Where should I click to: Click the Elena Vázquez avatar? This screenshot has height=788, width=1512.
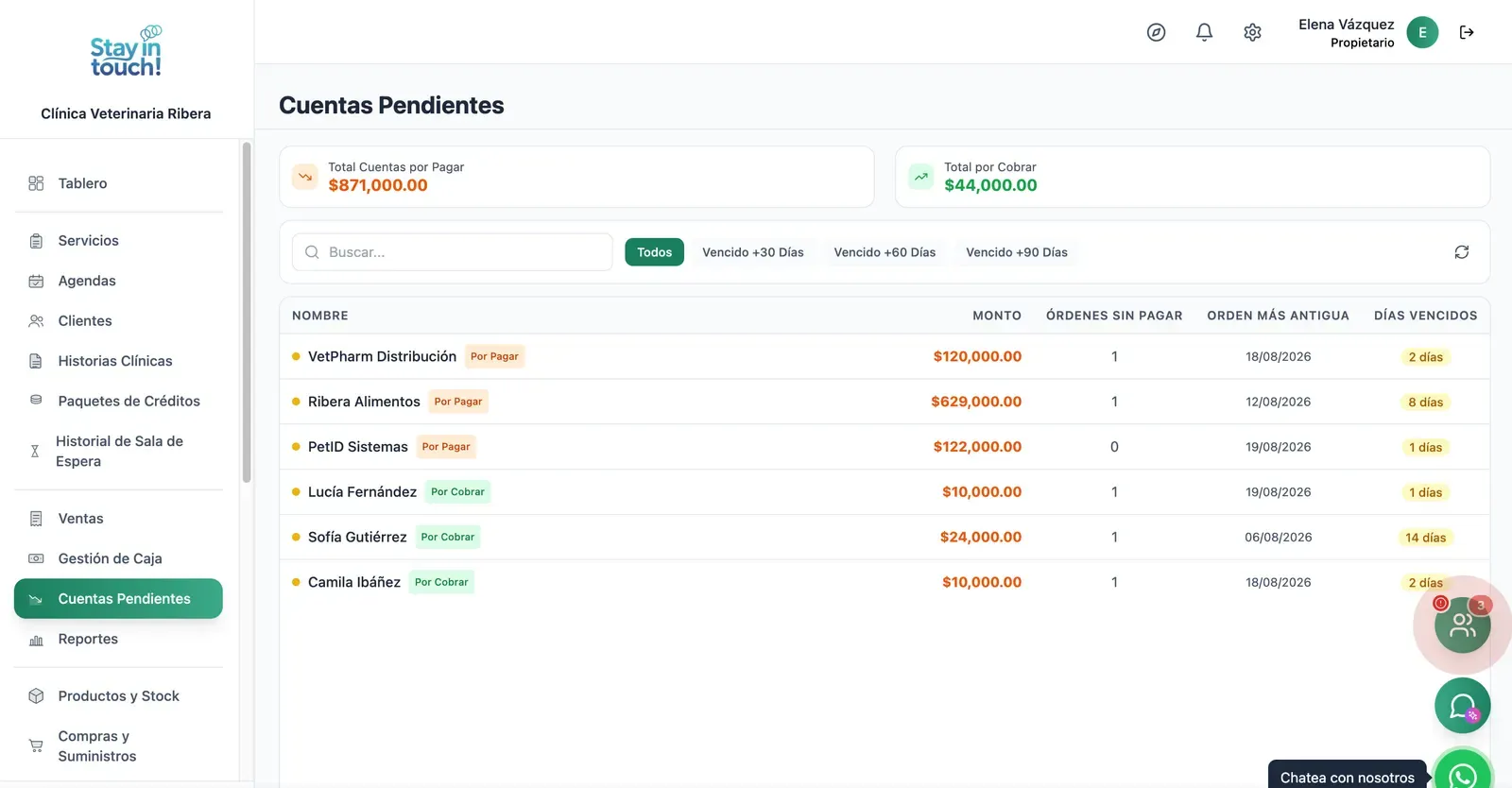pyautogui.click(x=1422, y=32)
